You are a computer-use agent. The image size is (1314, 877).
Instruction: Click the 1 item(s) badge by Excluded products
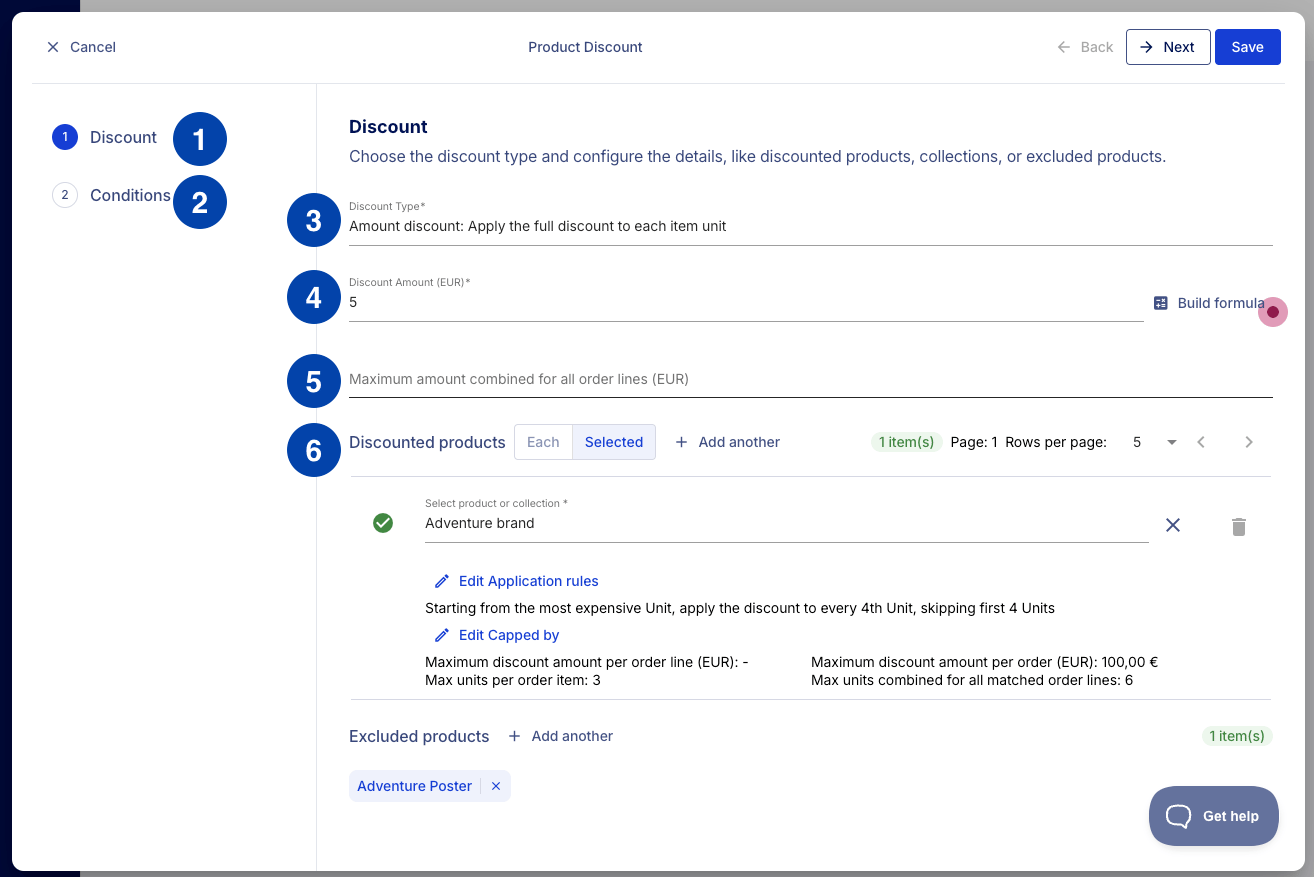click(x=1237, y=736)
